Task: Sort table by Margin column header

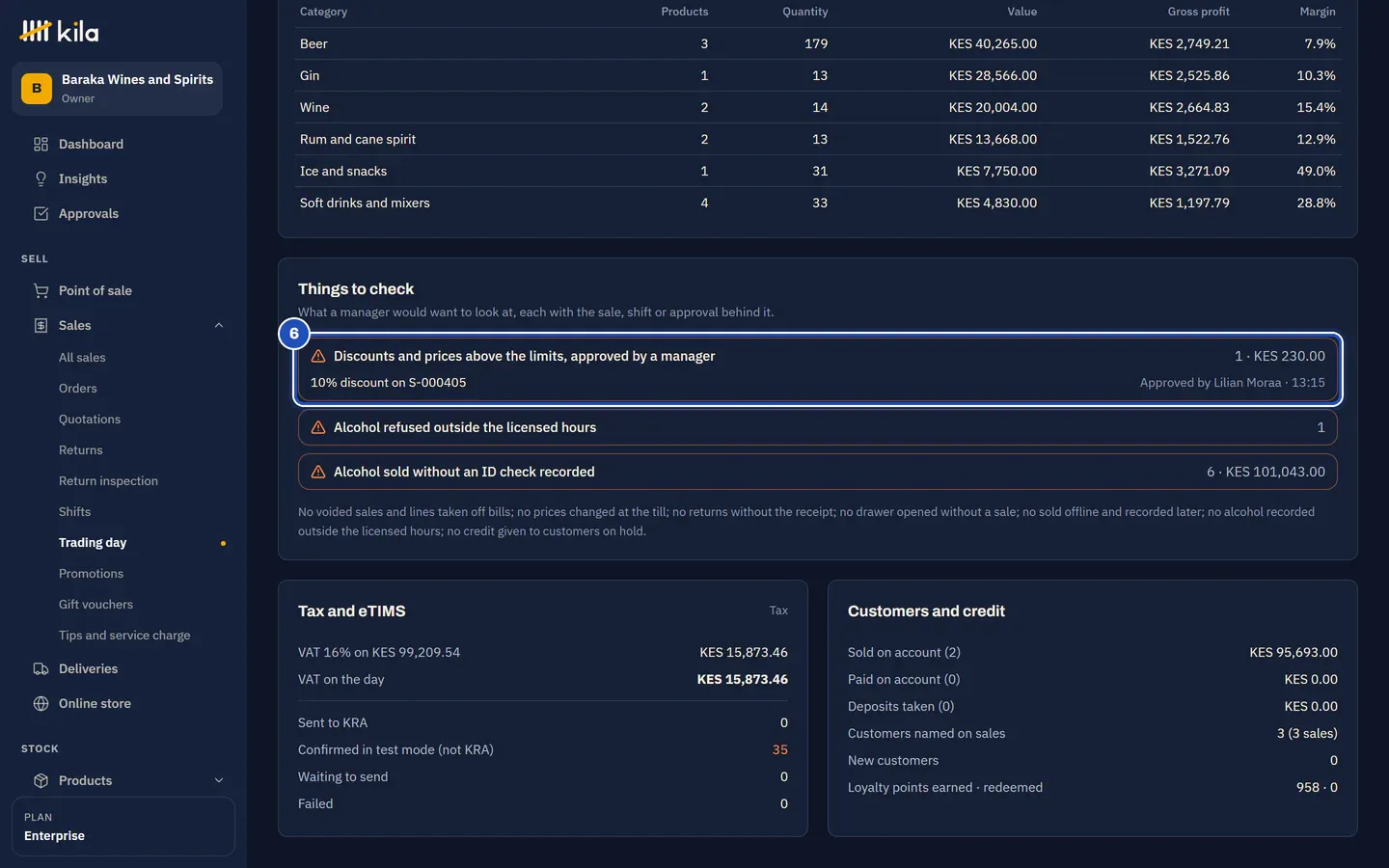Action: [1318, 12]
